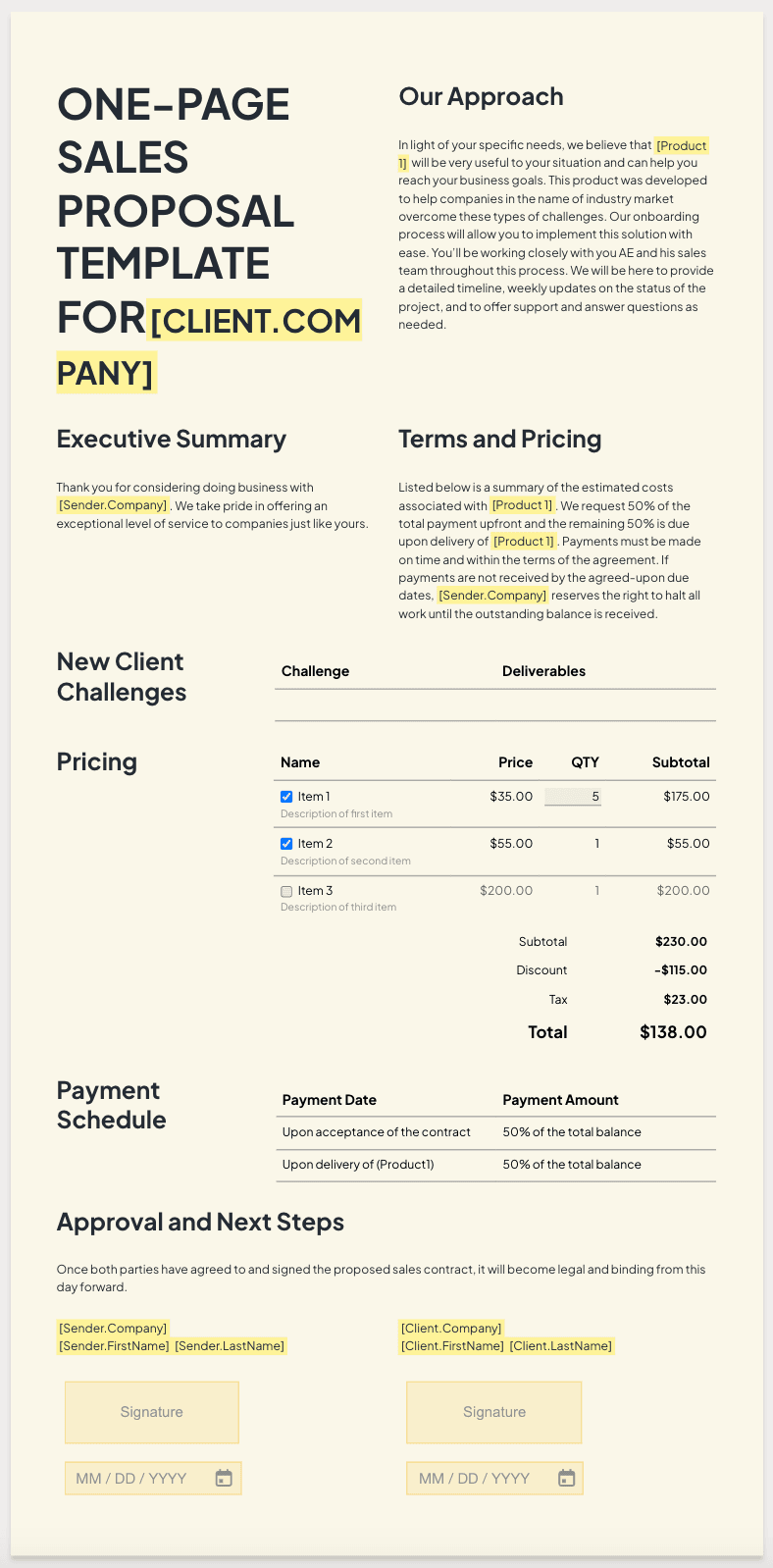Click the sender's Signature box
The width and height of the screenshot is (773, 1568).
point(152,1412)
